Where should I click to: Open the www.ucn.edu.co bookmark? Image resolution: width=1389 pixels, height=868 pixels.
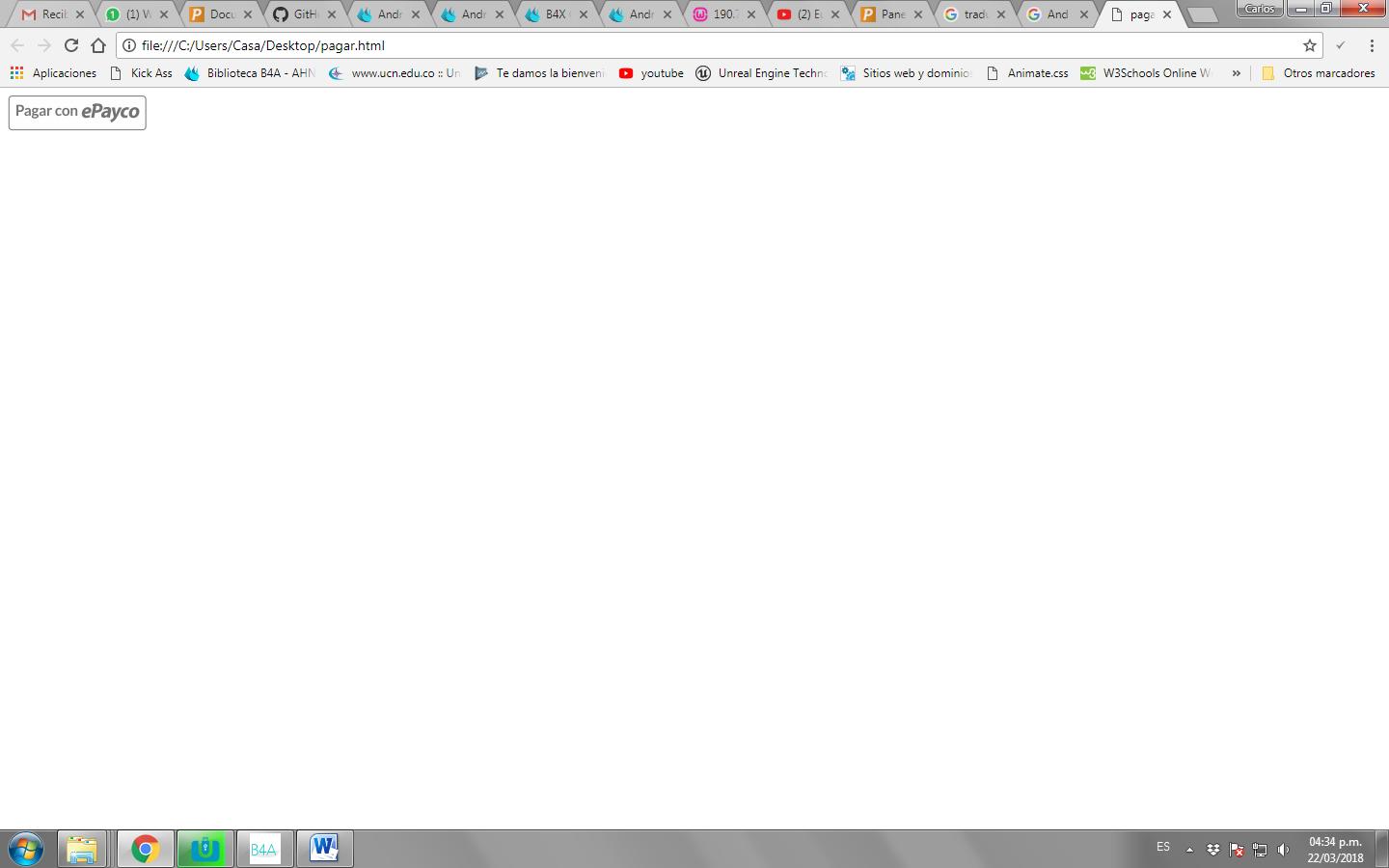coord(395,73)
